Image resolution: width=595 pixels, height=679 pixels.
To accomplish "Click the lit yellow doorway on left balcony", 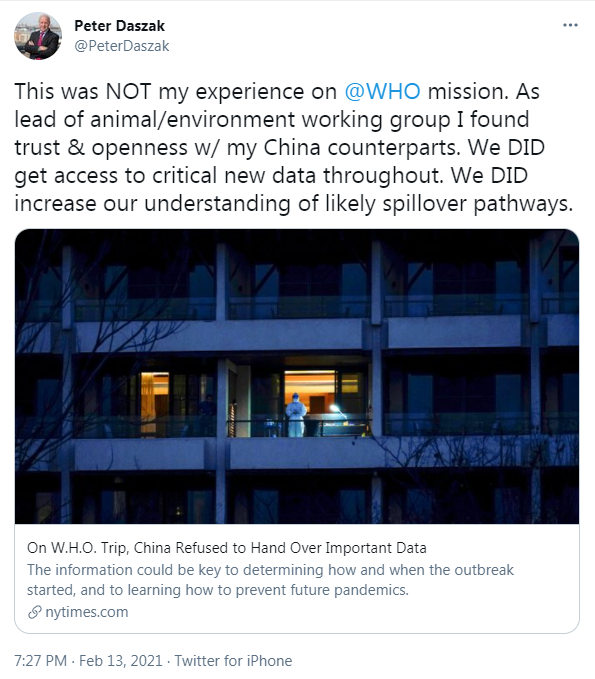I will click(155, 404).
